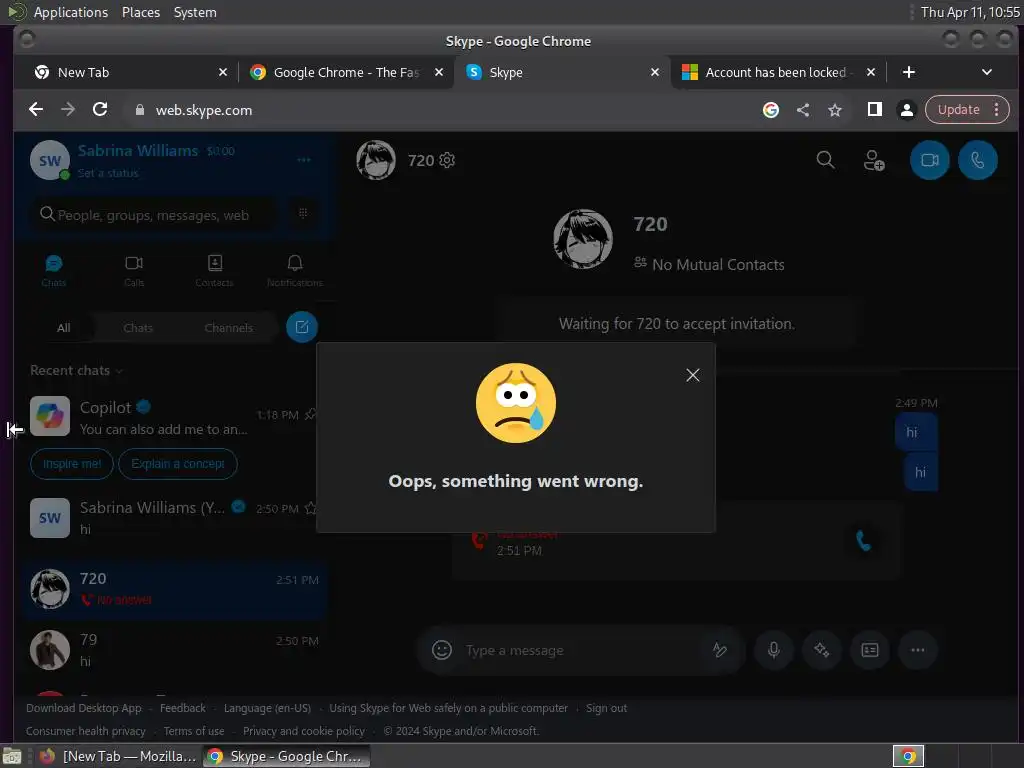Start an audio call with 720
The width and height of the screenshot is (1024, 768).
[978, 160]
